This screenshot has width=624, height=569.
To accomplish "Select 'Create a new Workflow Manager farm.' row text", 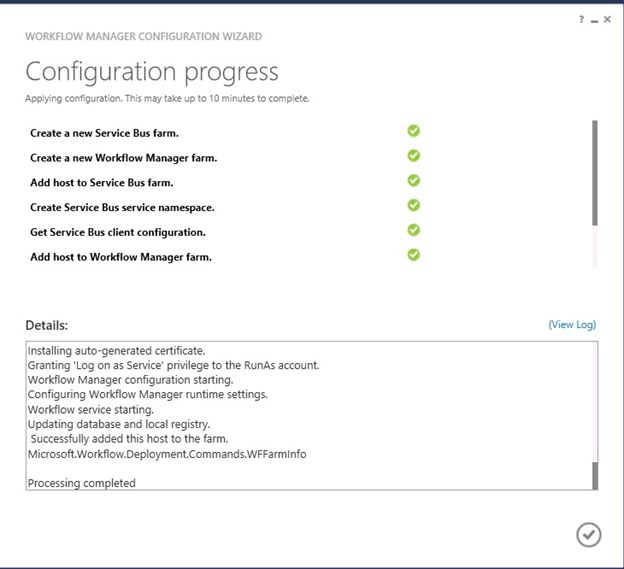I will tap(124, 158).
